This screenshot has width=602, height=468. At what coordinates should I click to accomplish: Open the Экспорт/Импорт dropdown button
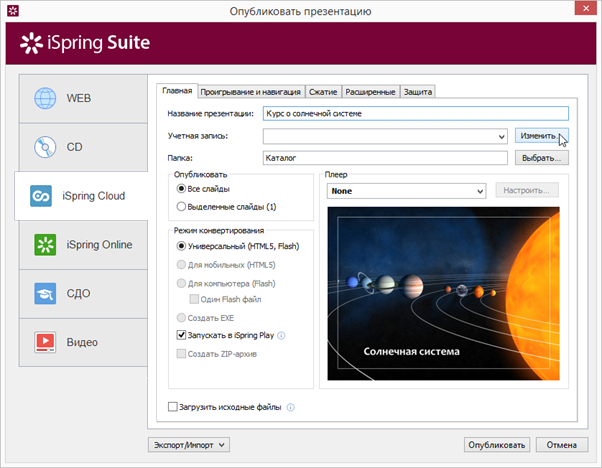coord(189,445)
